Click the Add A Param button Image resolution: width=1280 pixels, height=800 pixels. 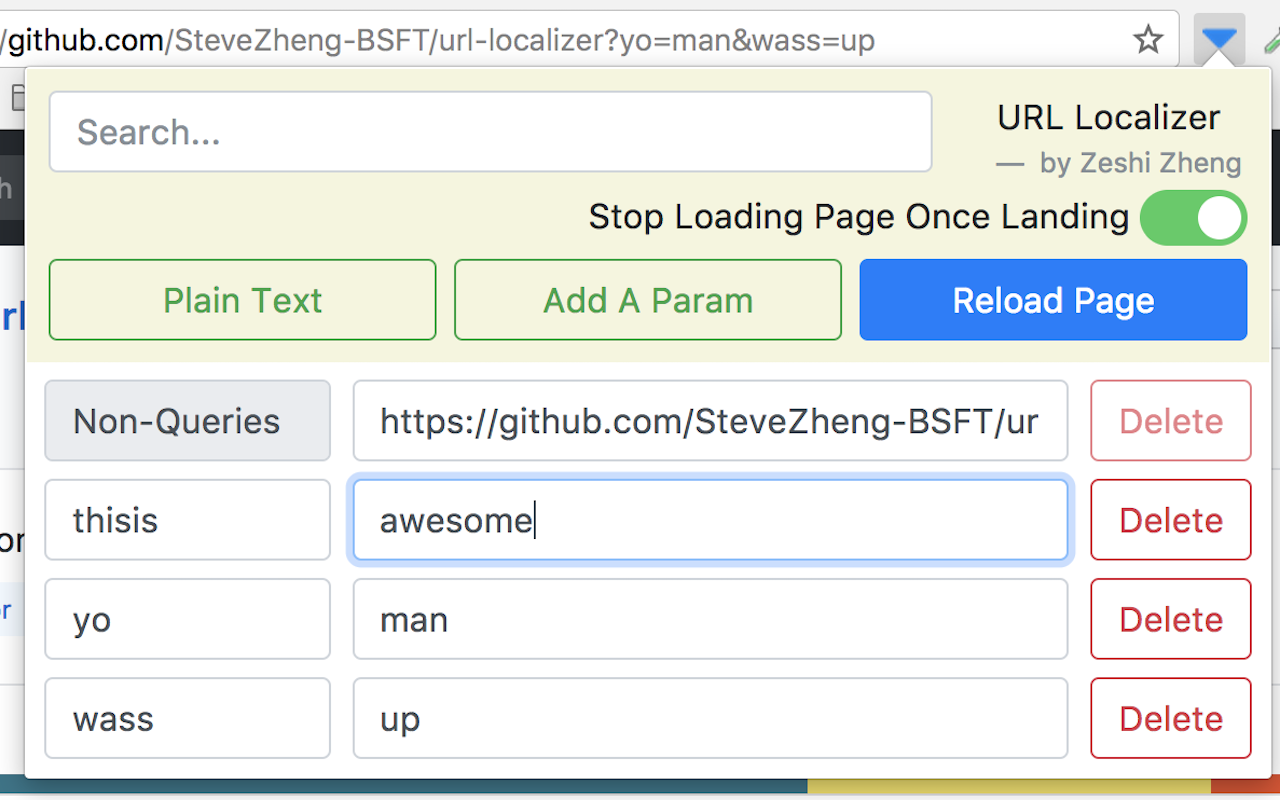point(647,300)
